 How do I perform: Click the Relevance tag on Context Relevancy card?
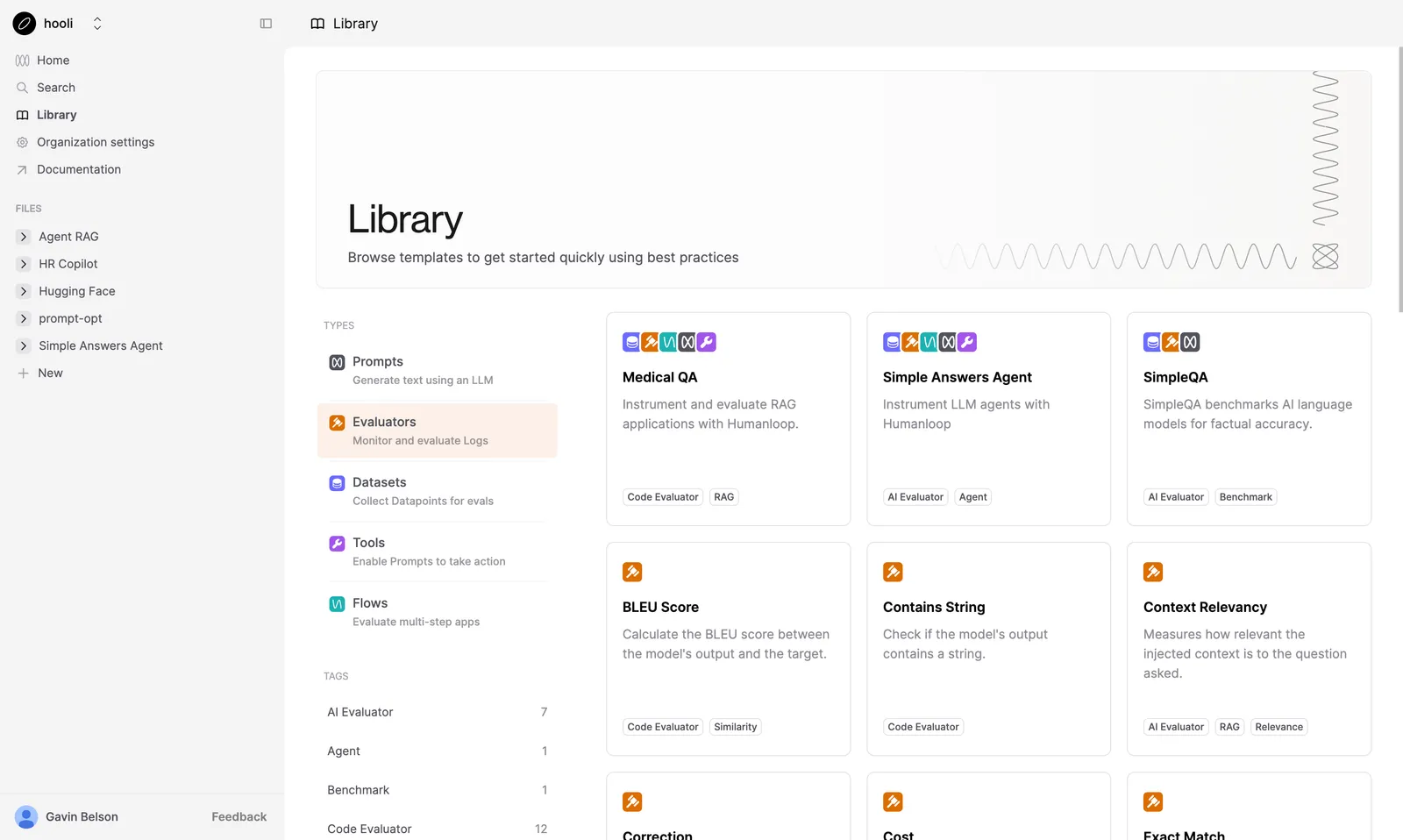tap(1278, 727)
